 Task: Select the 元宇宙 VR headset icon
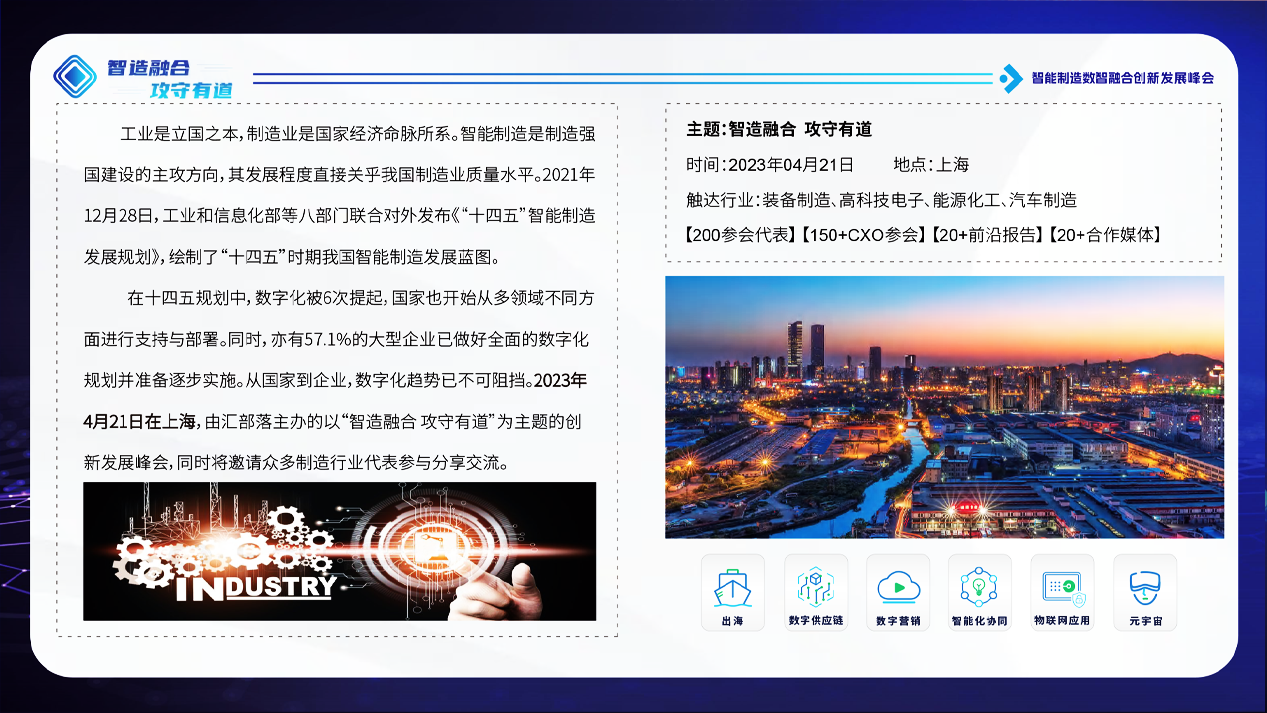[x=1145, y=592]
